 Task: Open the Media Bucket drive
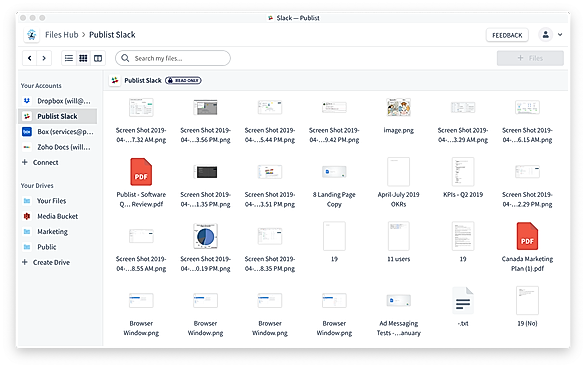[50, 216]
